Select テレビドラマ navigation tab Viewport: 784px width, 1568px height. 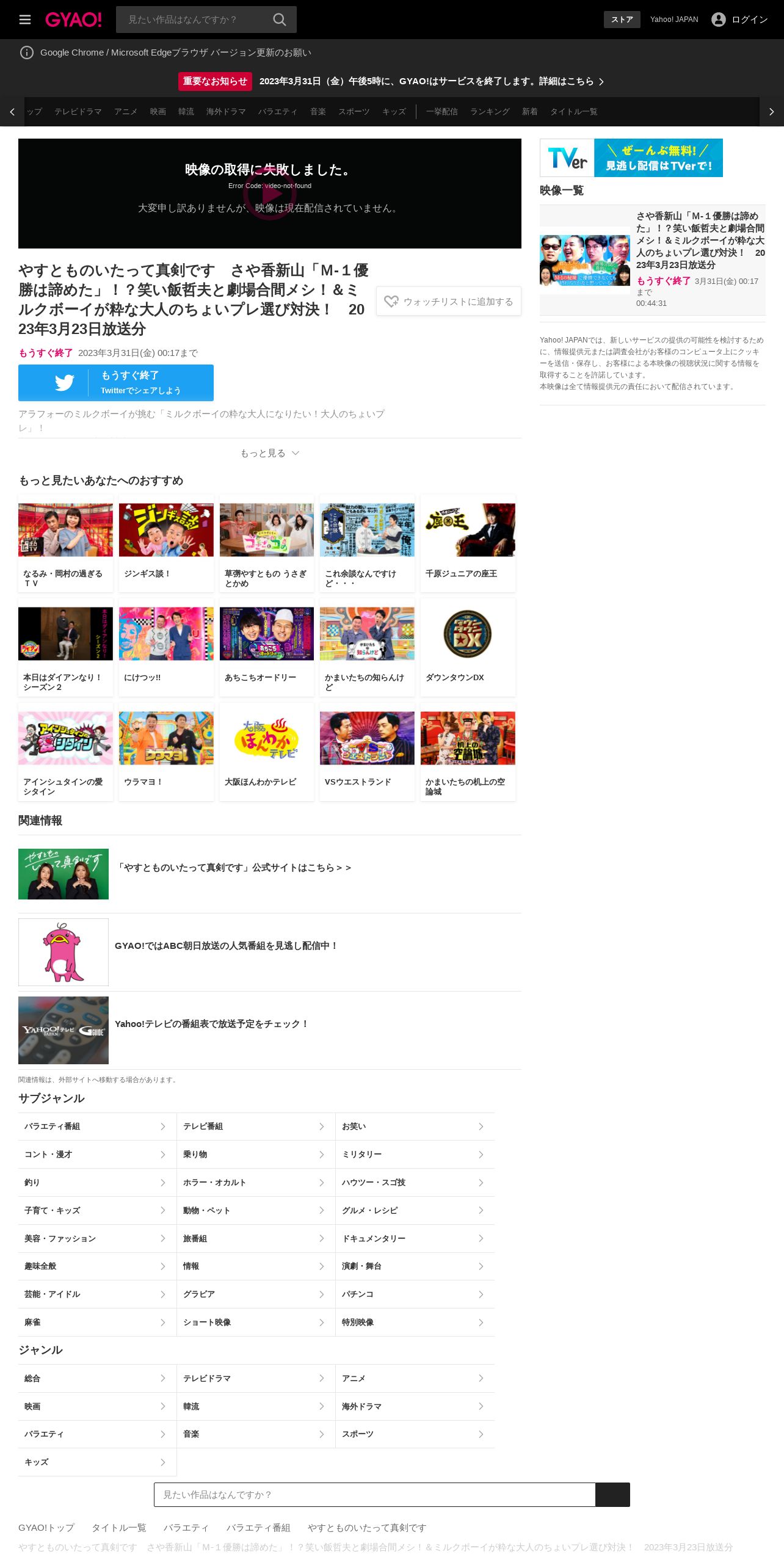click(78, 112)
